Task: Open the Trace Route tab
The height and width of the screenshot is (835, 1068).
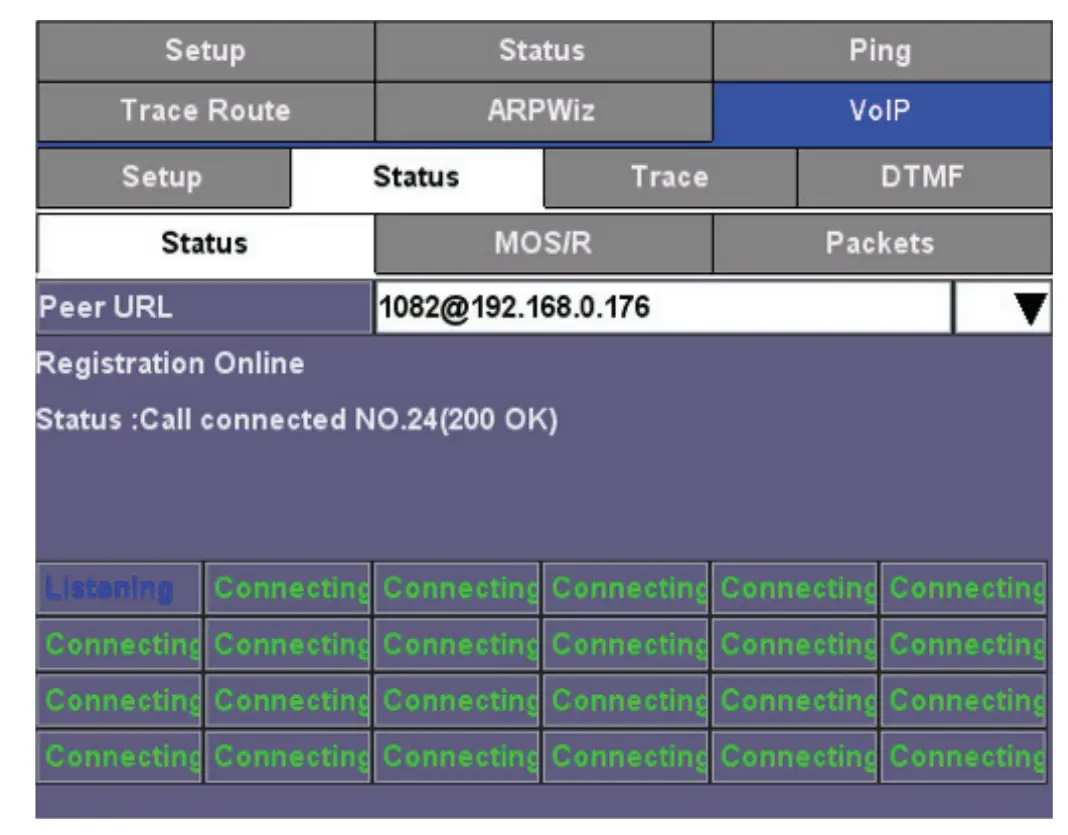Action: click(x=204, y=111)
